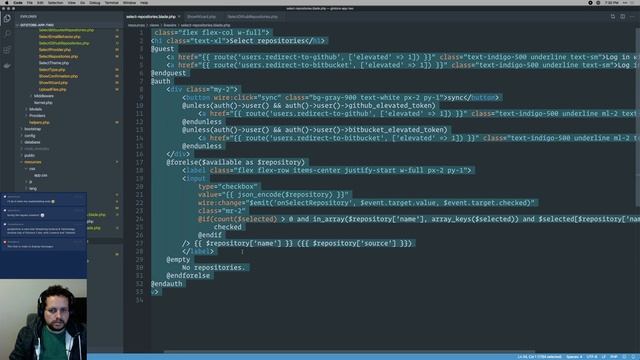This screenshot has height=360, width=640.
Task: Click the UTF-8 encoding in status bar
Action: coord(592,357)
